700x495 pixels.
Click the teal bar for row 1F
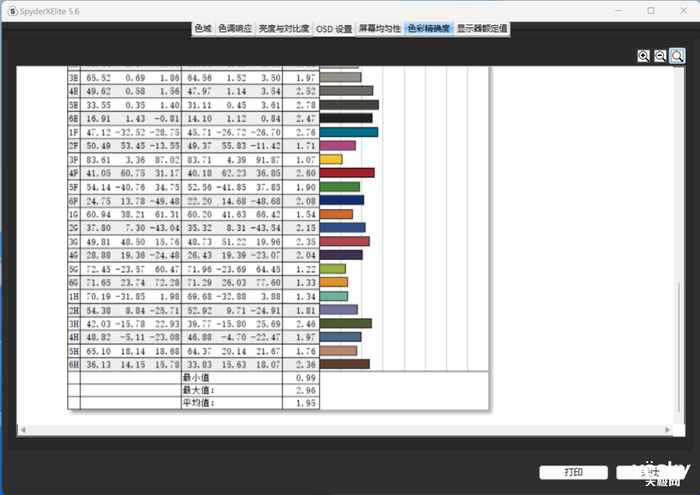pyautogui.click(x=349, y=132)
